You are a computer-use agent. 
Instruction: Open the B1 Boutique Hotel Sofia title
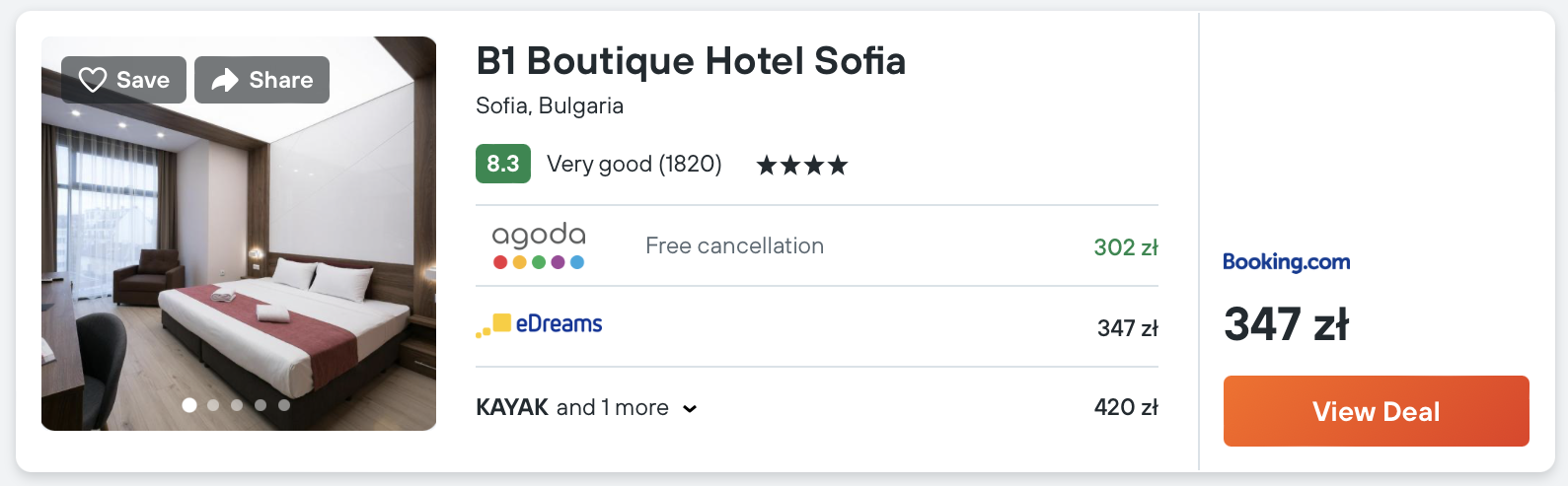[690, 61]
